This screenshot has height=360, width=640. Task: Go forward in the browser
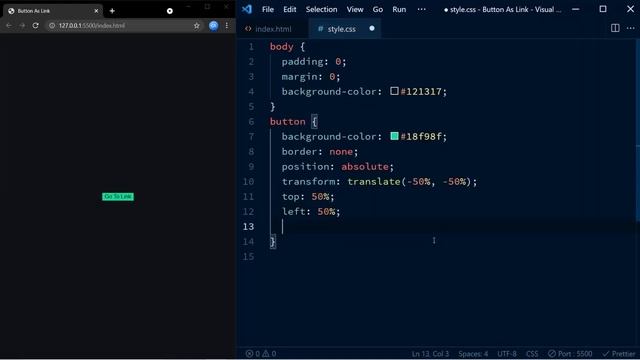pyautogui.click(x=22, y=26)
